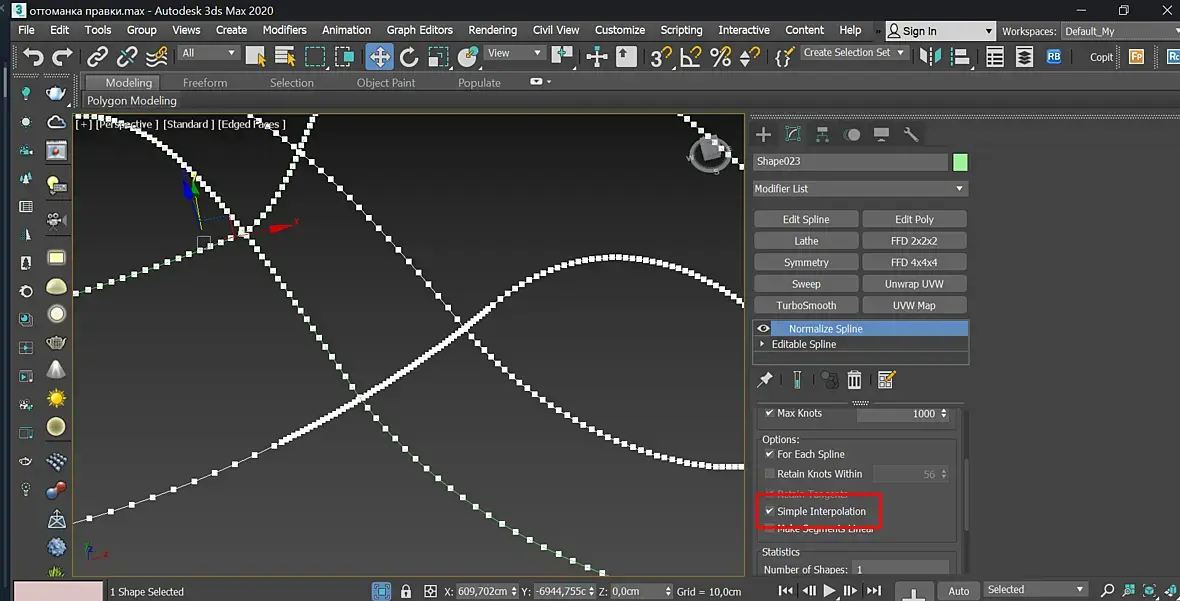The image size is (1180, 601).
Task: Click the Undo arrow icon
Action: [x=34, y=57]
